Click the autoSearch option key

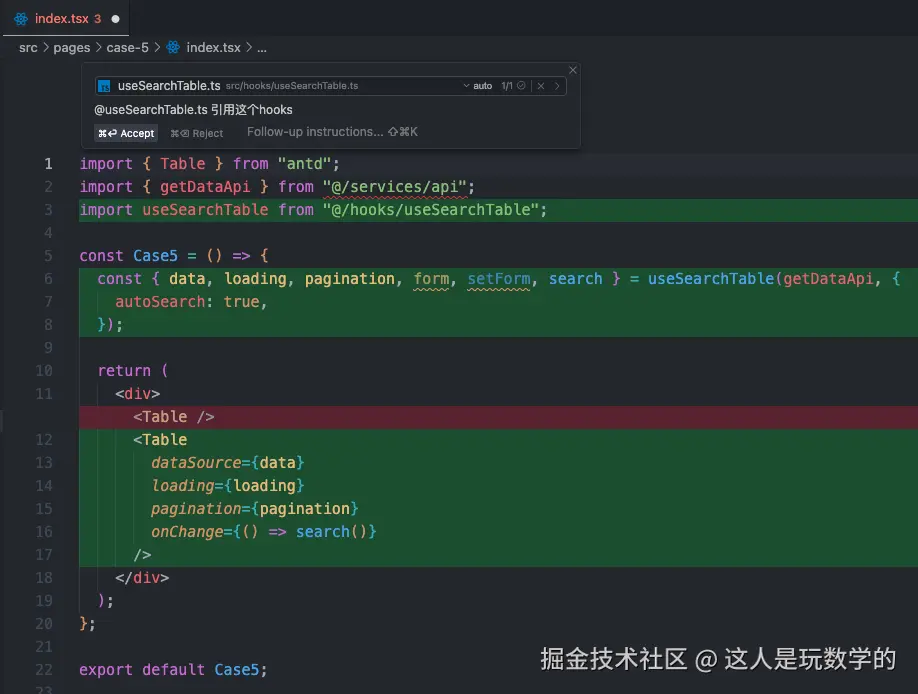point(160,302)
